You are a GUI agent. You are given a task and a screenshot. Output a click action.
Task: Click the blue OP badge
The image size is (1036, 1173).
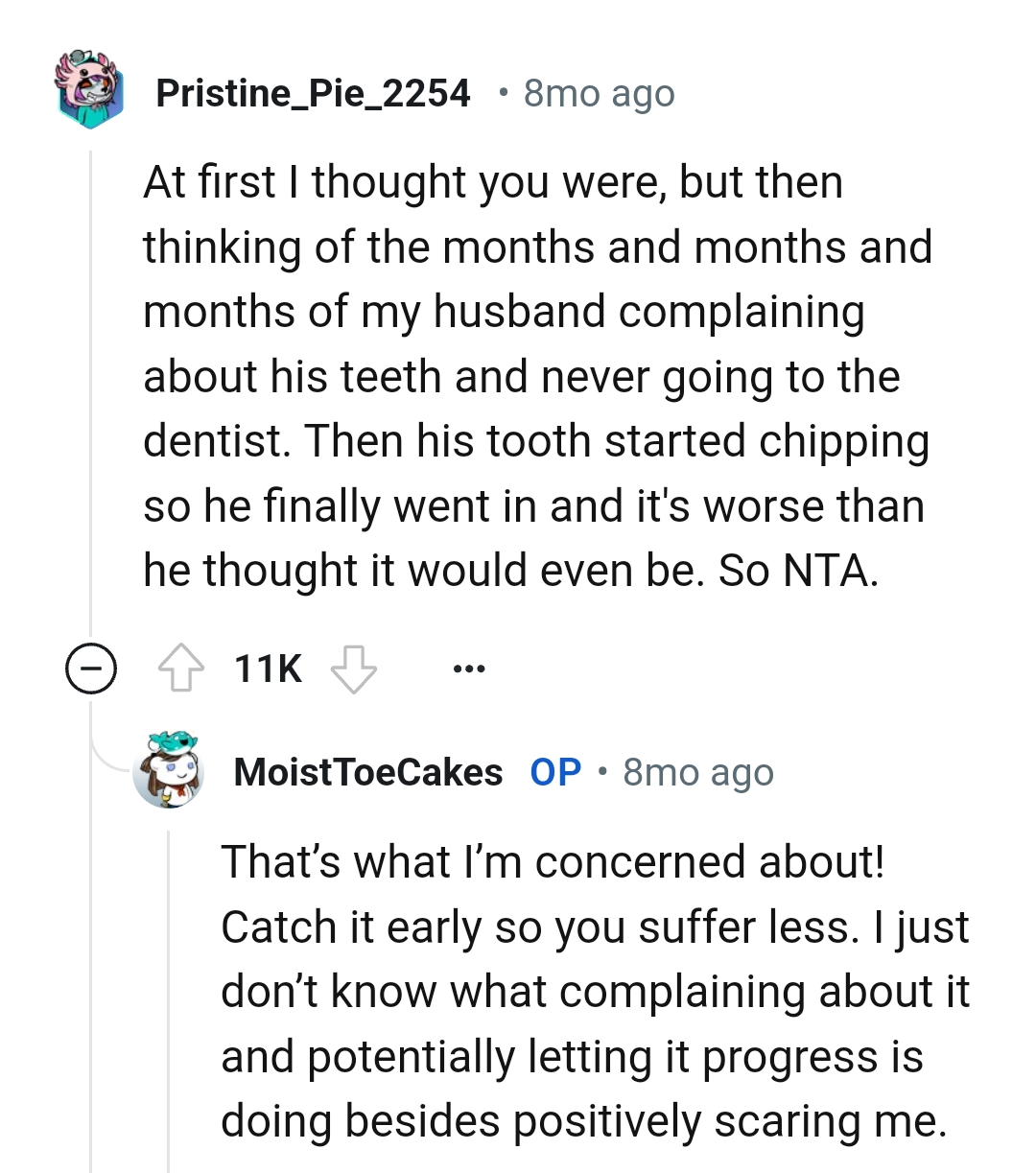[x=555, y=772]
